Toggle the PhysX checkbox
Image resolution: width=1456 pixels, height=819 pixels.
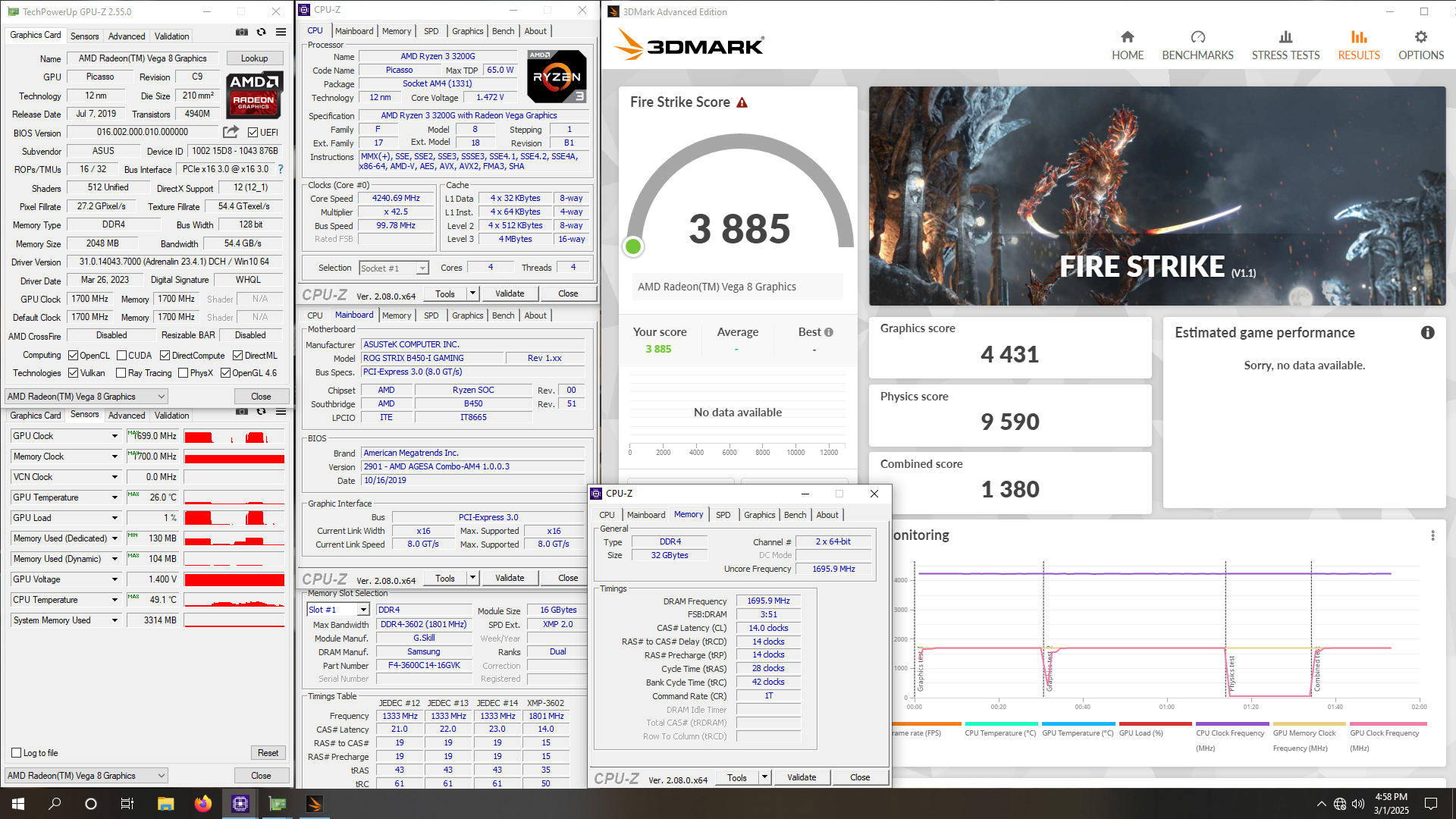tap(183, 373)
